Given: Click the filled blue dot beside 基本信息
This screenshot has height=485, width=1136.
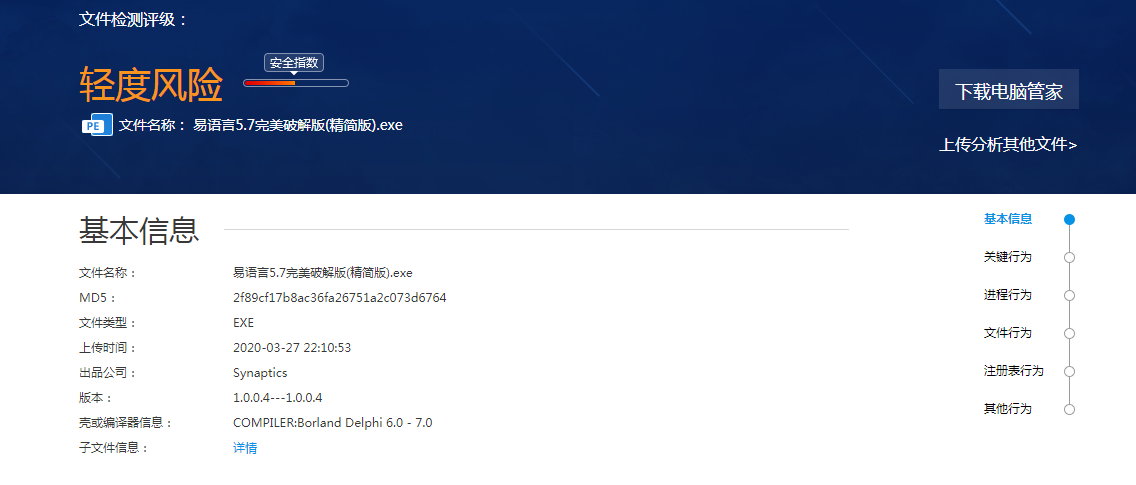Looking at the screenshot, I should 1069,220.
